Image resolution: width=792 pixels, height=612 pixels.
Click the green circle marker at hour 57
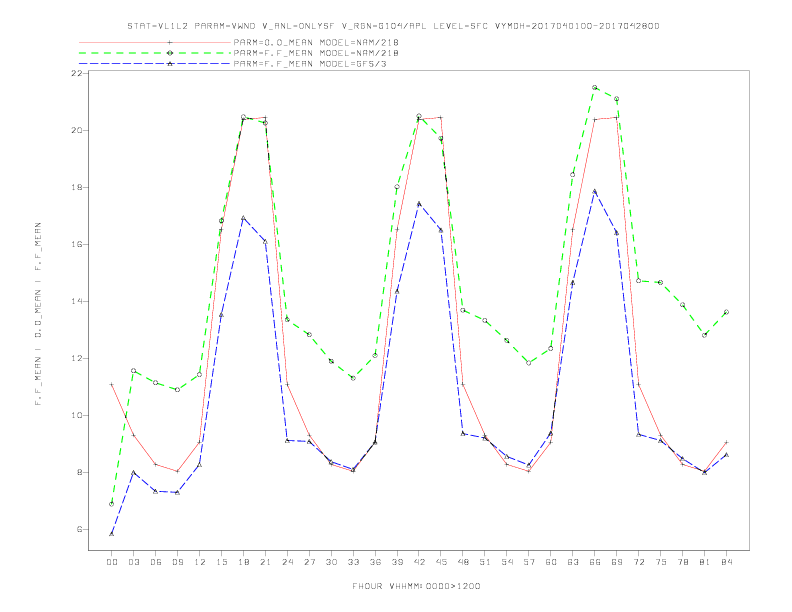(529, 363)
